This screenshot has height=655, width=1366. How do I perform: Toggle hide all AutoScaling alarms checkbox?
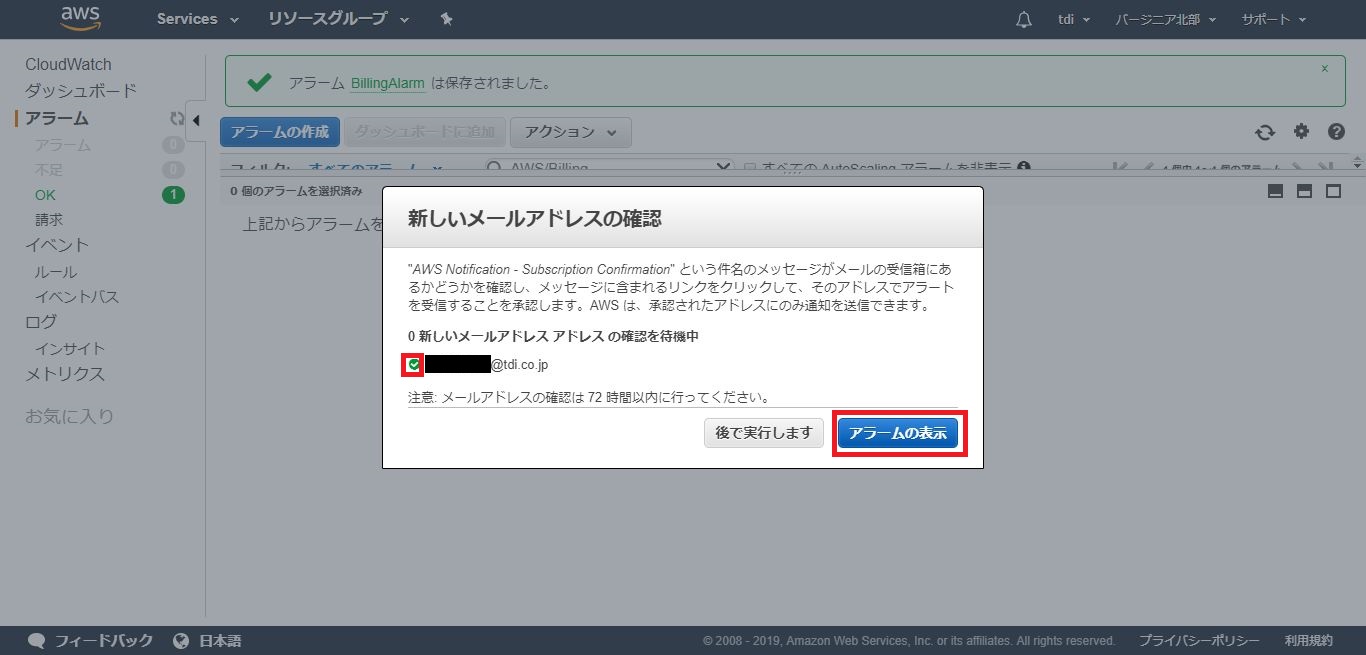[750, 168]
